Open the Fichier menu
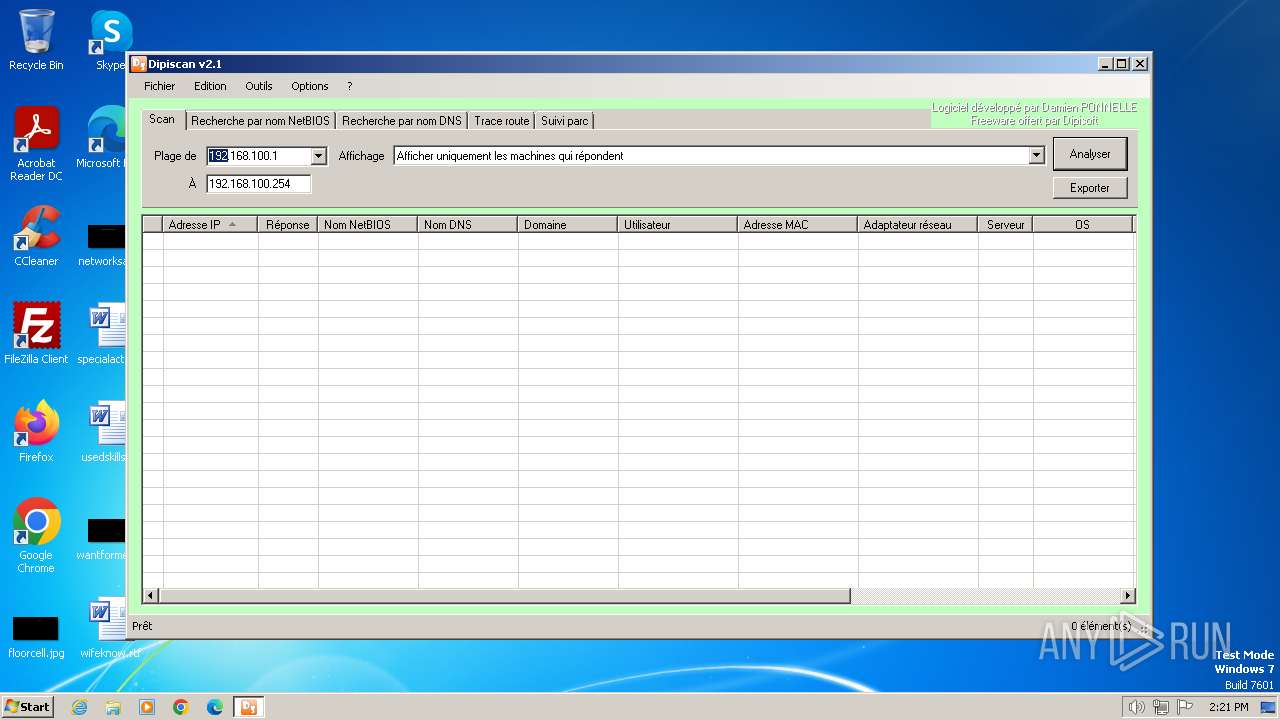 (159, 86)
